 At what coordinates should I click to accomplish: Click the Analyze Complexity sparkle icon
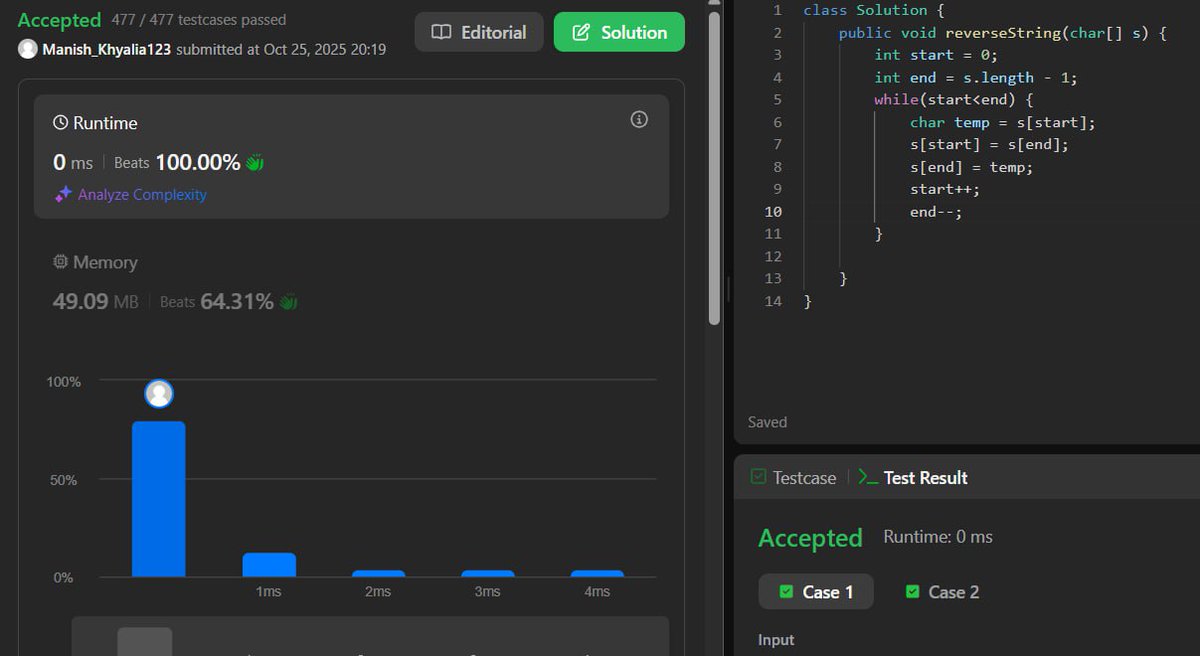pos(63,194)
